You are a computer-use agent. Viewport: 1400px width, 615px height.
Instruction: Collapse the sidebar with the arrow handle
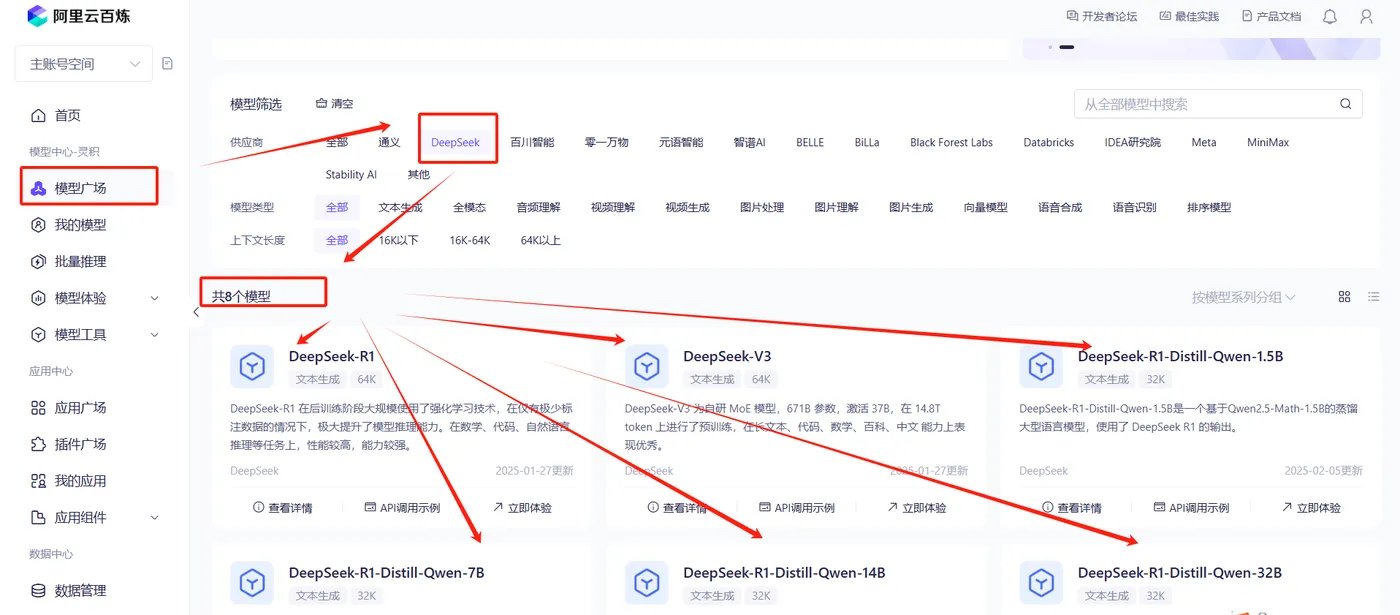click(x=196, y=312)
